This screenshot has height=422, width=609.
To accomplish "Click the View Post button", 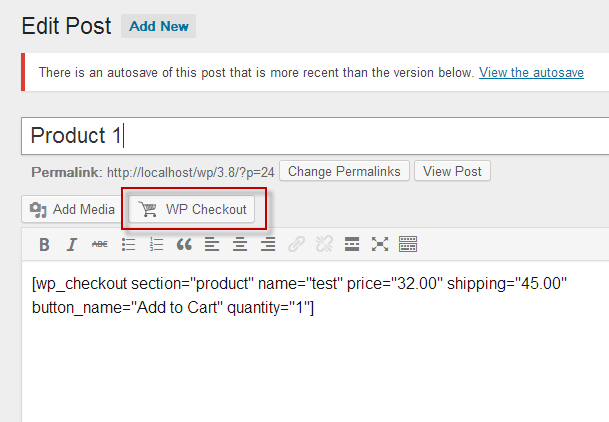I will (x=452, y=171).
